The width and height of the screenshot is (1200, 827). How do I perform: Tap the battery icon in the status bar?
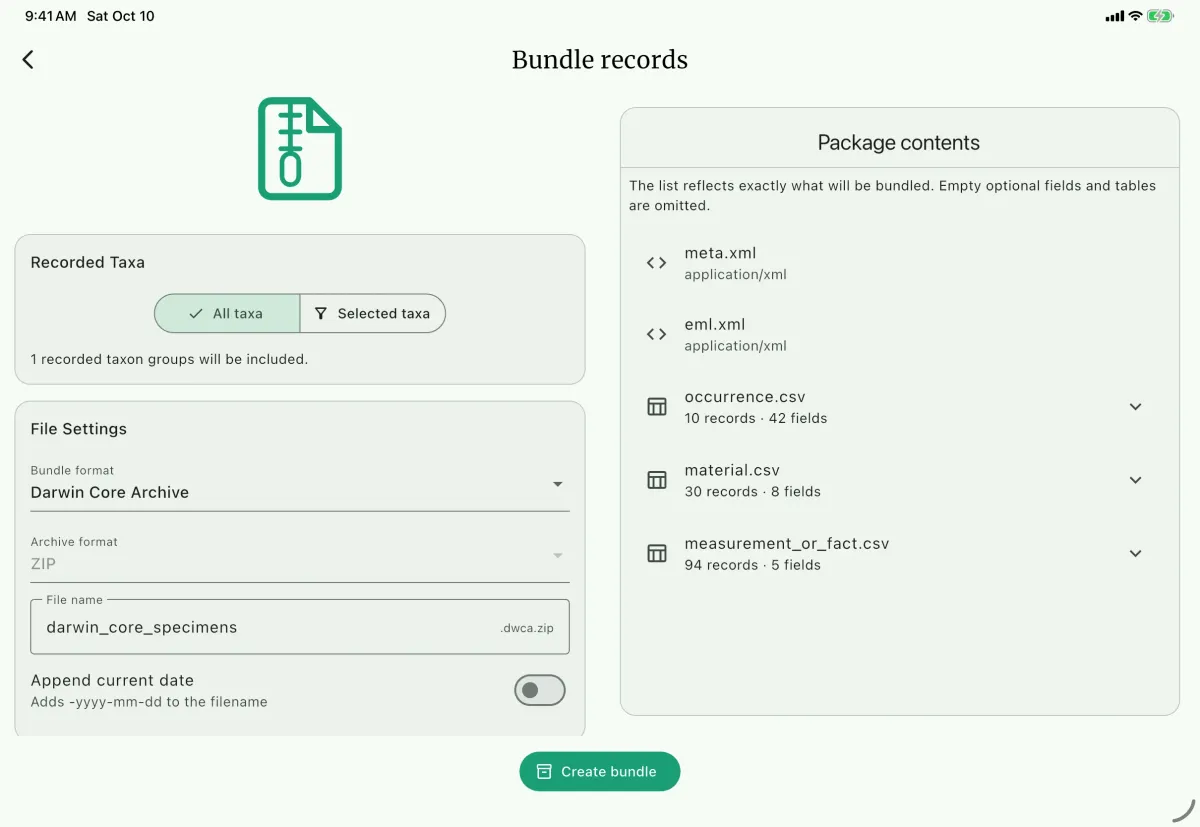click(x=1160, y=16)
